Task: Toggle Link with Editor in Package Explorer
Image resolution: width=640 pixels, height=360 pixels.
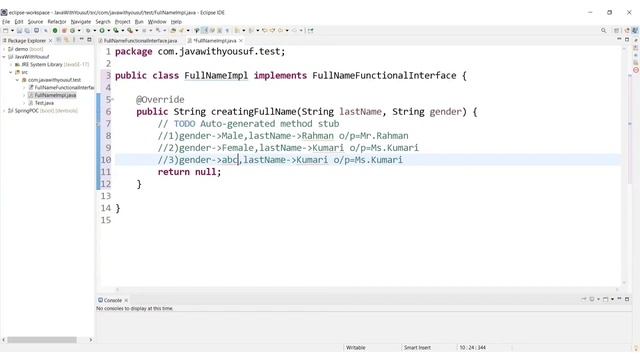Action: point(66,40)
